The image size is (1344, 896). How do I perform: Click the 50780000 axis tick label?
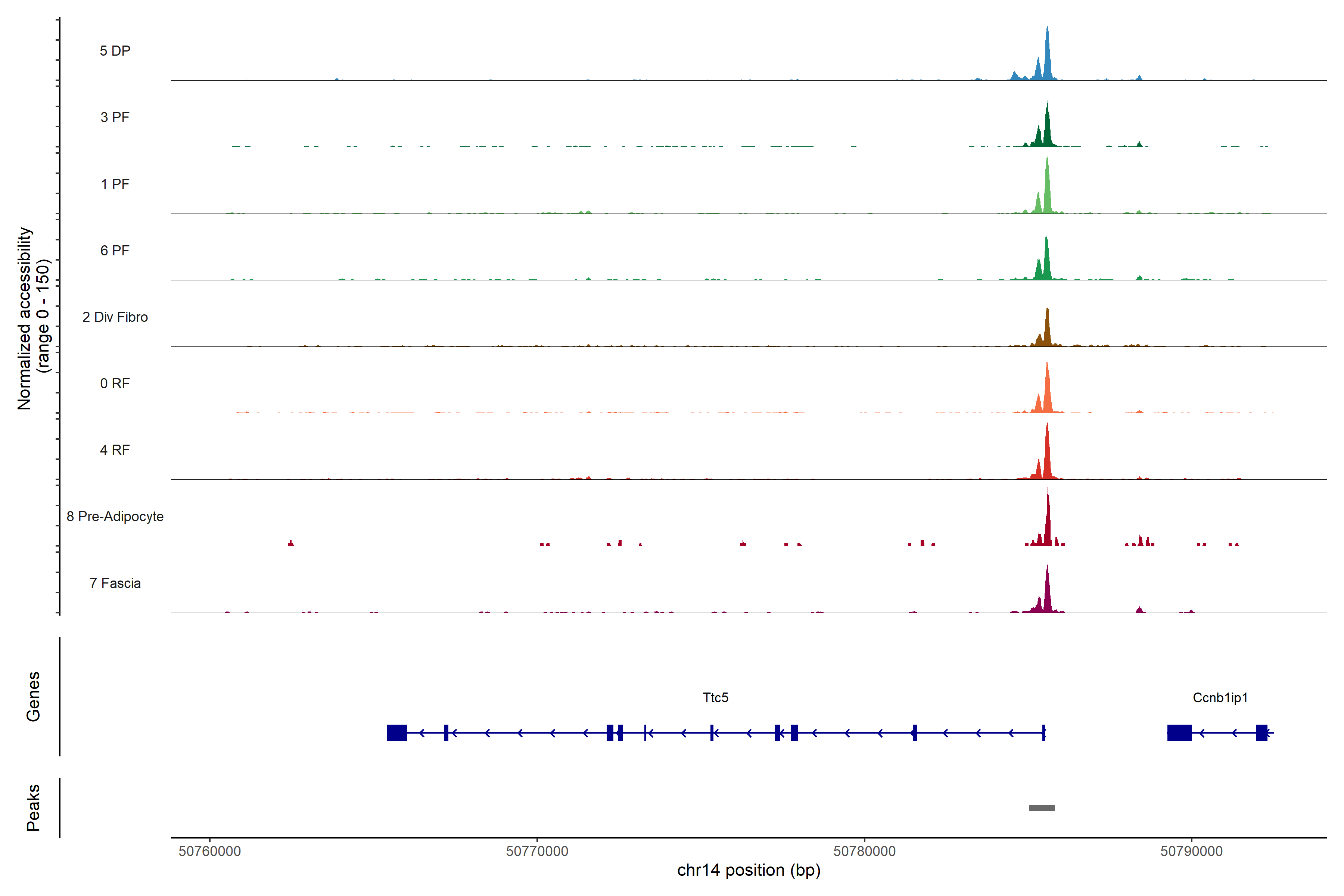pyautogui.click(x=865, y=851)
